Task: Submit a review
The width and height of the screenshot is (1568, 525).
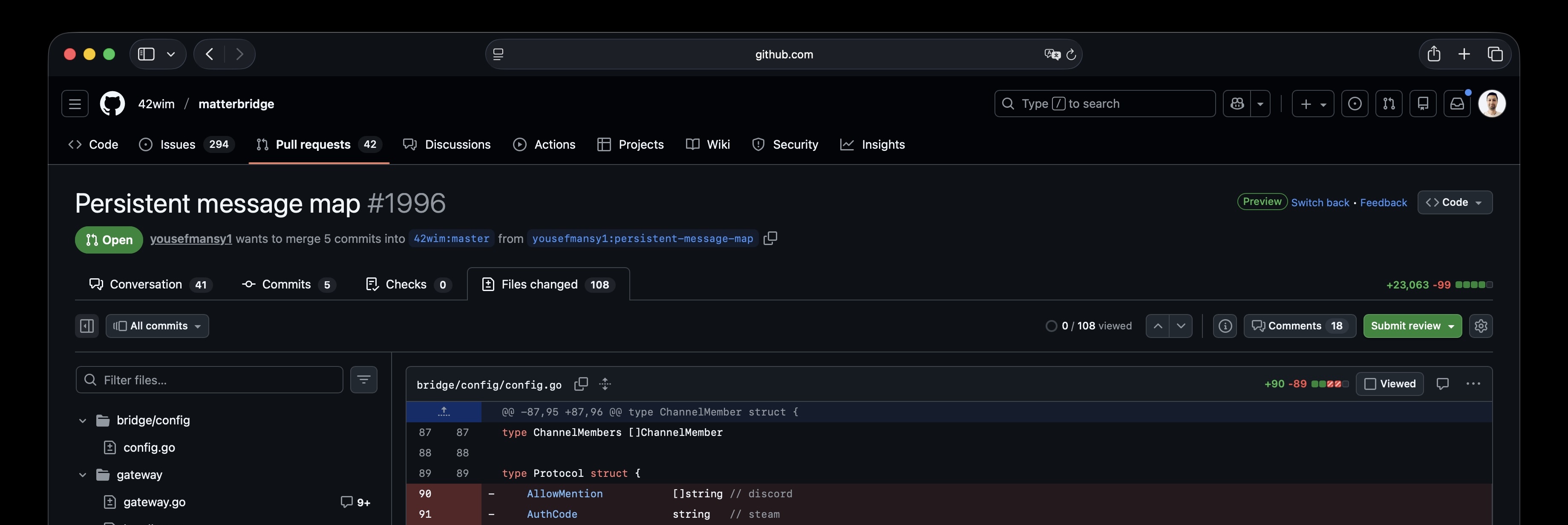Action: click(x=1403, y=326)
